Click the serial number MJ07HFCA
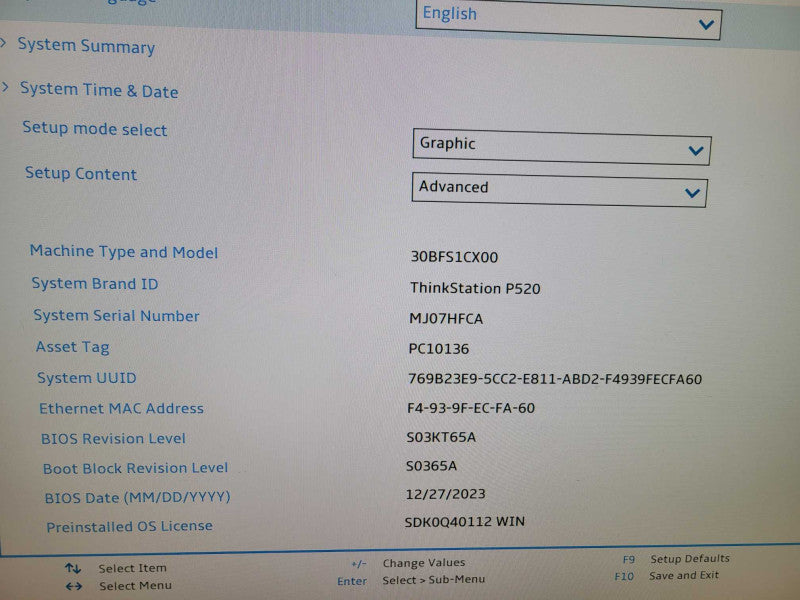 click(446, 318)
